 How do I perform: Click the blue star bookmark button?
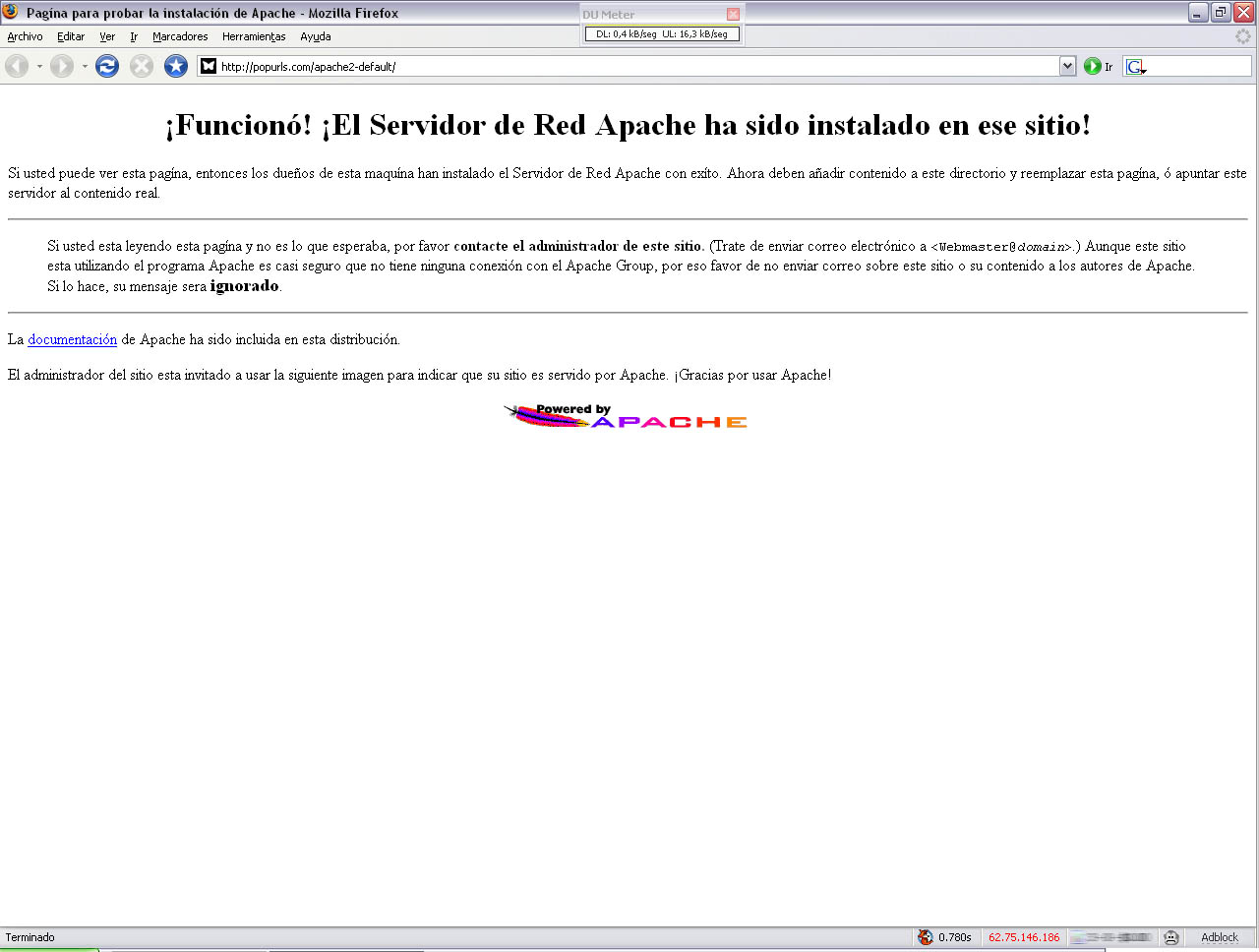(176, 66)
